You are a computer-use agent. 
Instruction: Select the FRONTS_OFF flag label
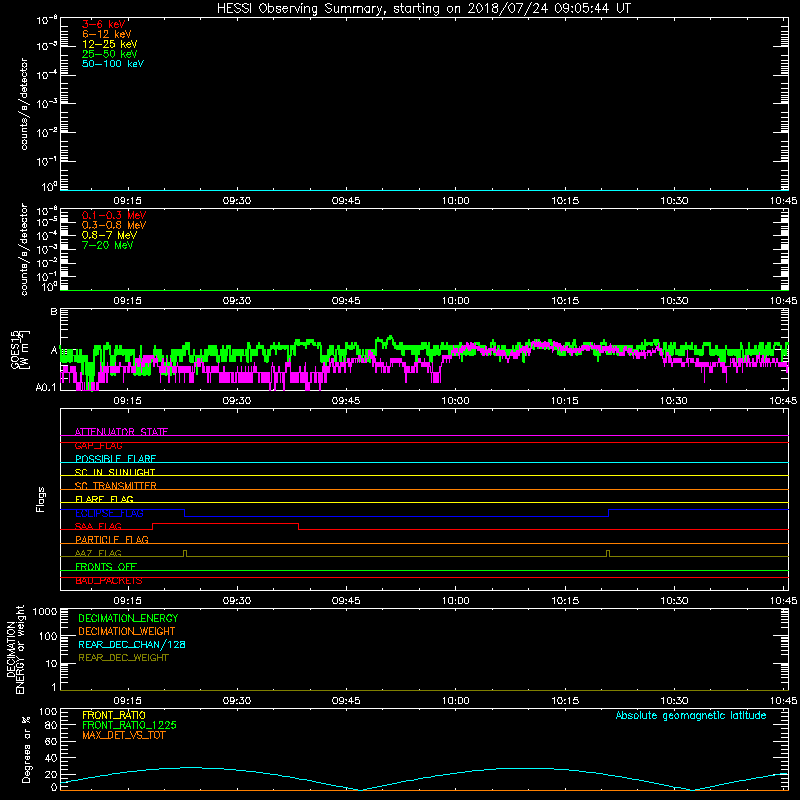coord(106,566)
